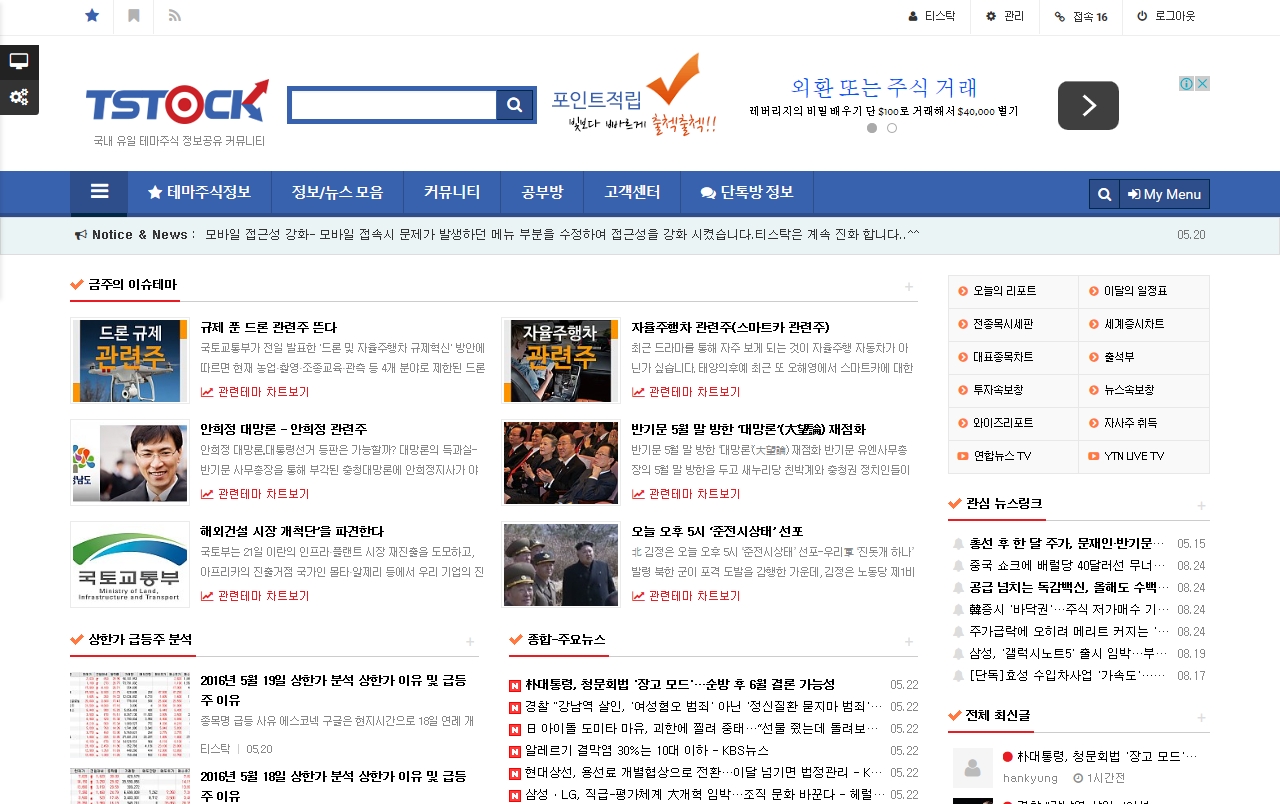Click the main search input field

(x=393, y=105)
